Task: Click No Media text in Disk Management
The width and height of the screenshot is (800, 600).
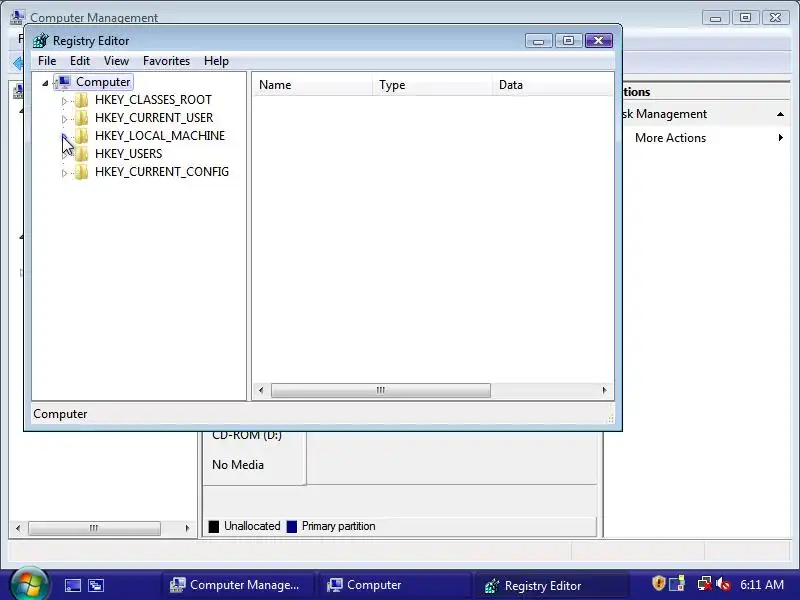Action: point(238,465)
